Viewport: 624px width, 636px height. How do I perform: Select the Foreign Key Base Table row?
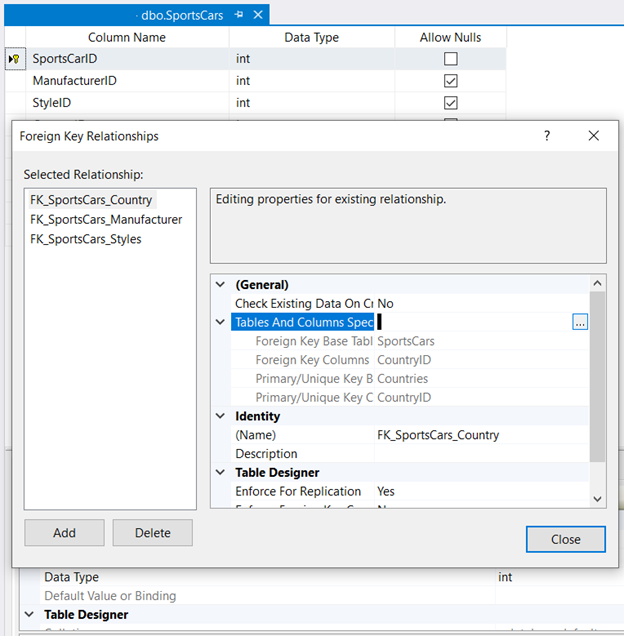(x=410, y=341)
